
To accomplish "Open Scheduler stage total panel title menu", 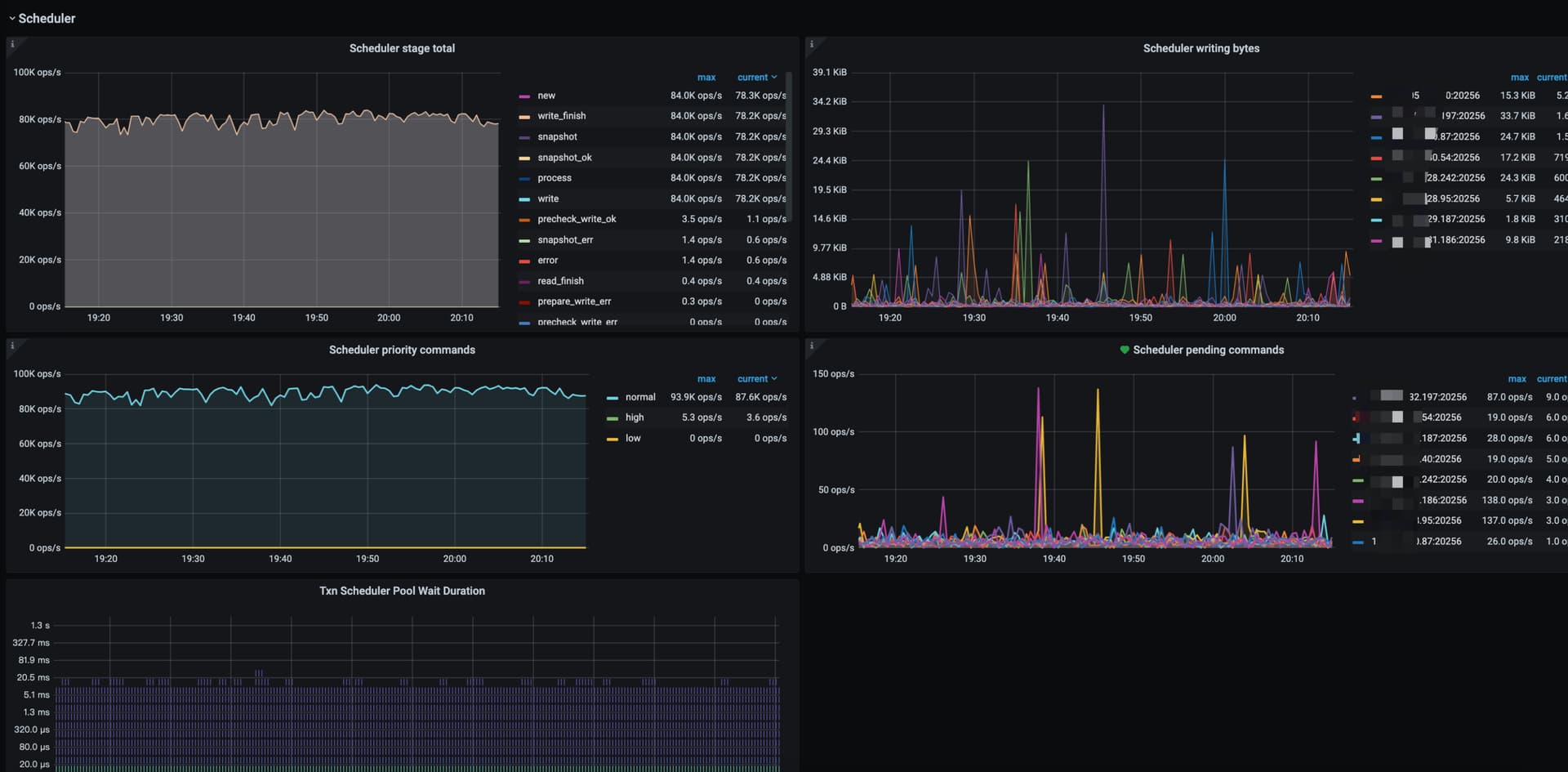I will 402,48.
